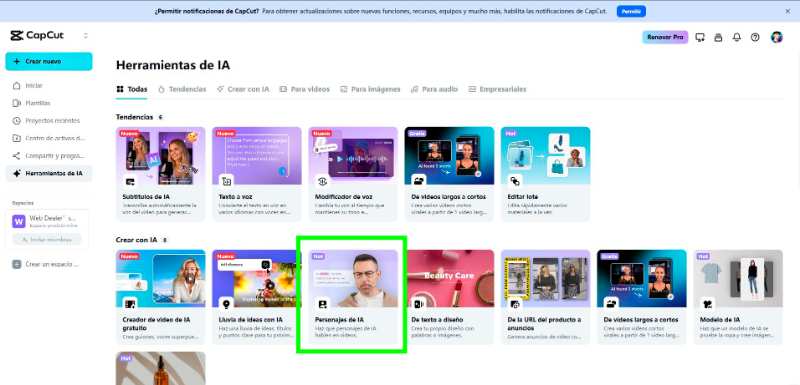Click the Editar lote card icon
Image resolution: width=800 pixels, height=385 pixels.
tap(515, 181)
